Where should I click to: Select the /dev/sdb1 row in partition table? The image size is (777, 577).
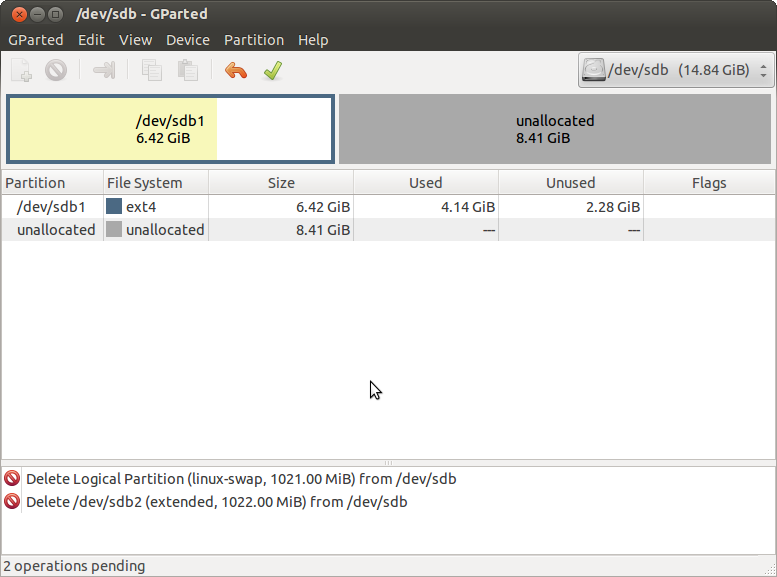(50, 207)
